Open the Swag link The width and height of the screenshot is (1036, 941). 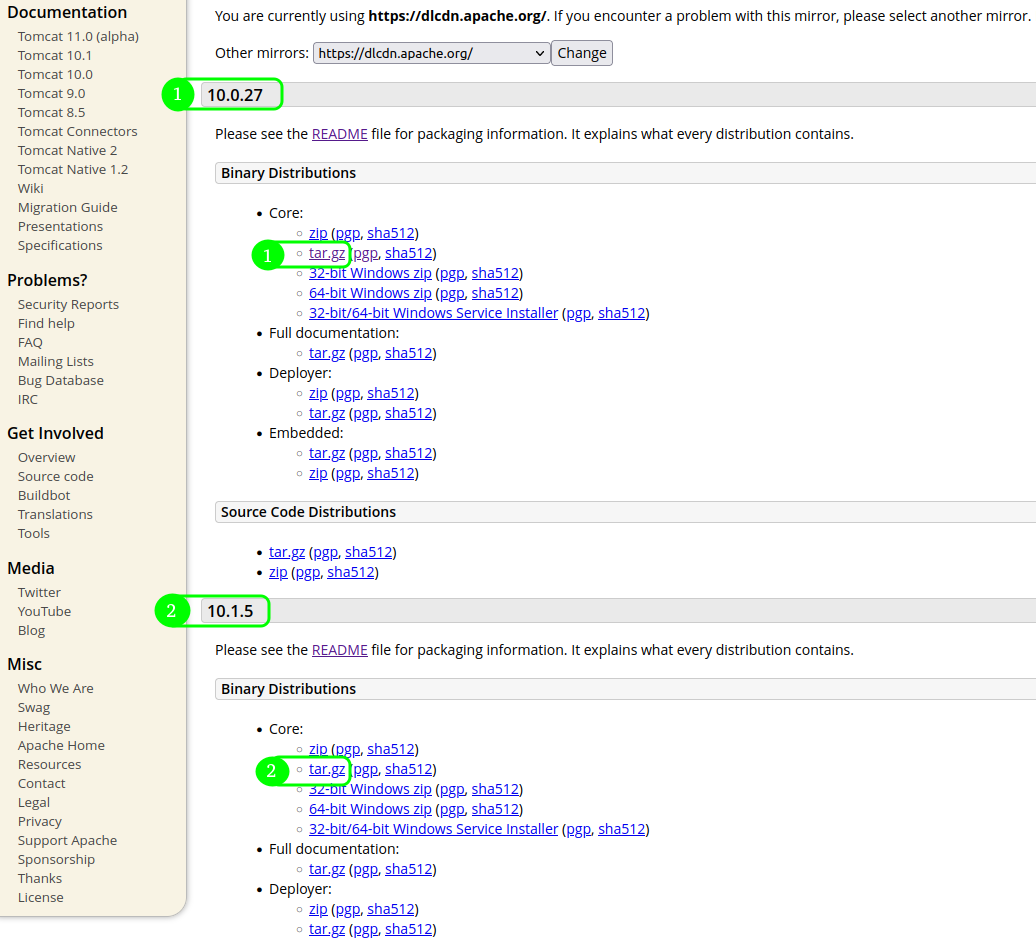(34, 708)
